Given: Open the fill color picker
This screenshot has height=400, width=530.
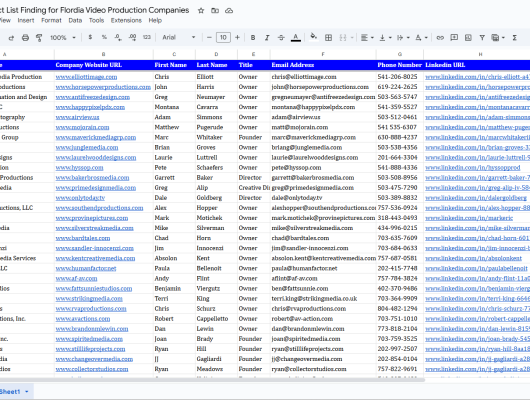Looking at the screenshot, I should tap(314, 37).
